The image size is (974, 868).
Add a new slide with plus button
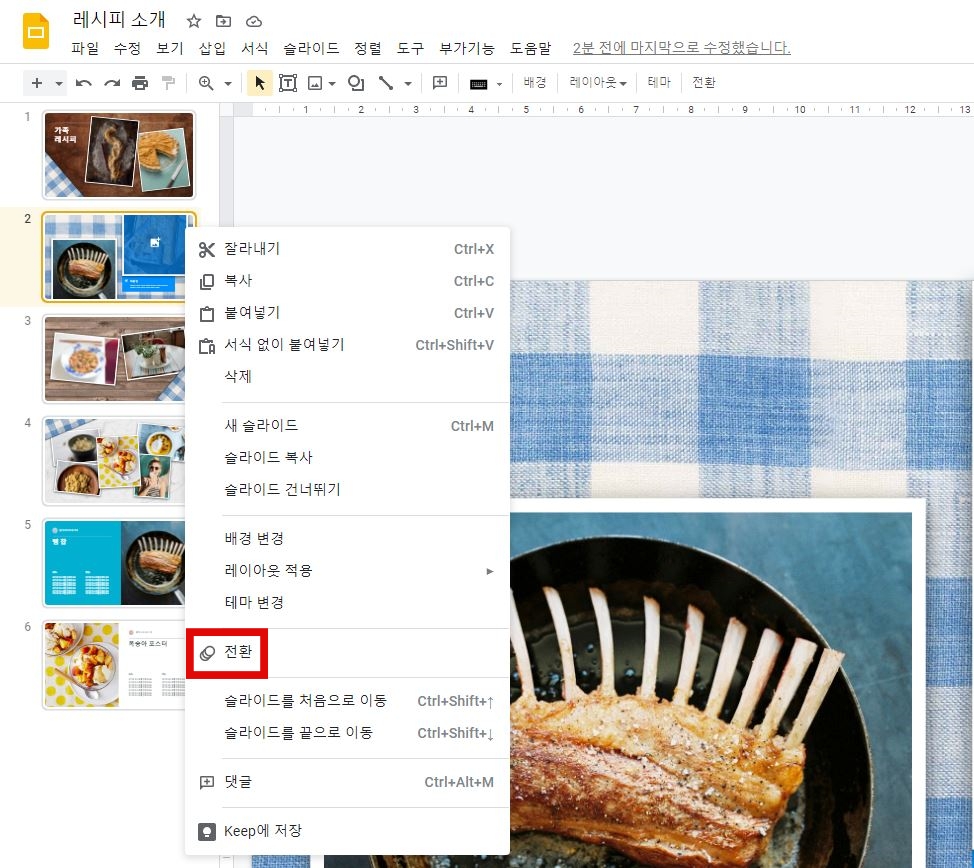pos(37,83)
